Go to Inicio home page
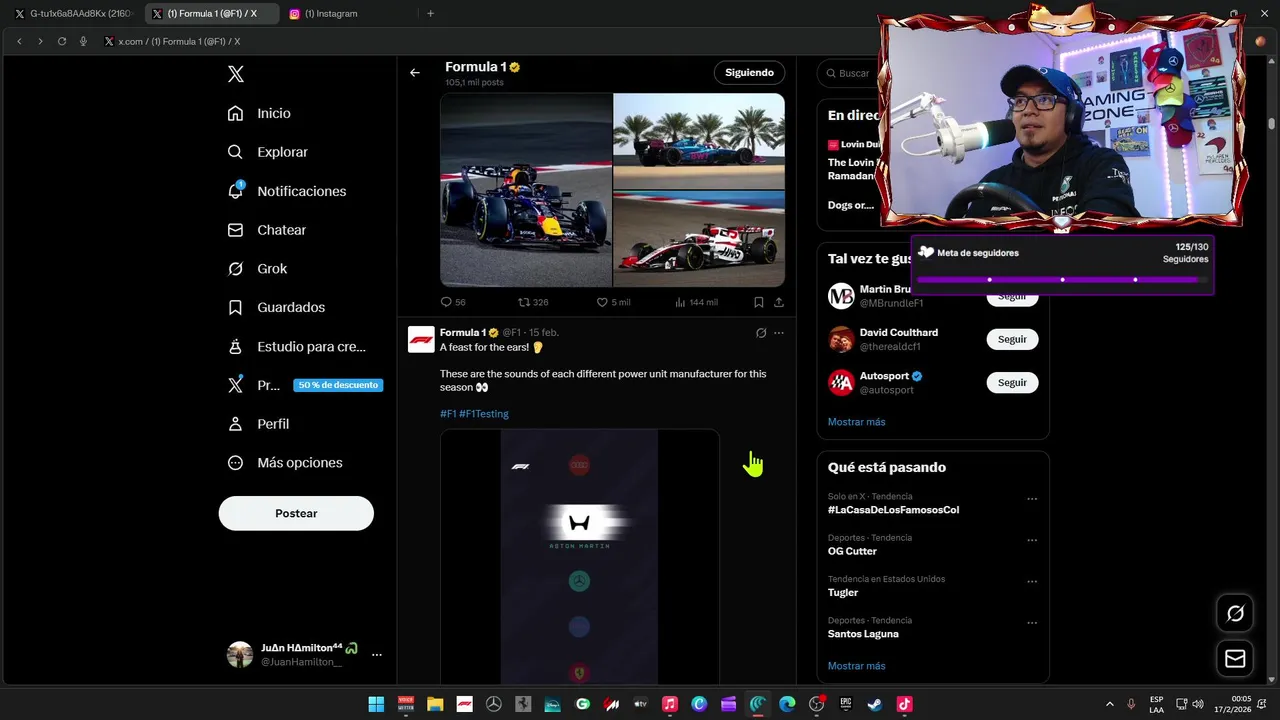Viewport: 1280px width, 720px height. pos(259,113)
